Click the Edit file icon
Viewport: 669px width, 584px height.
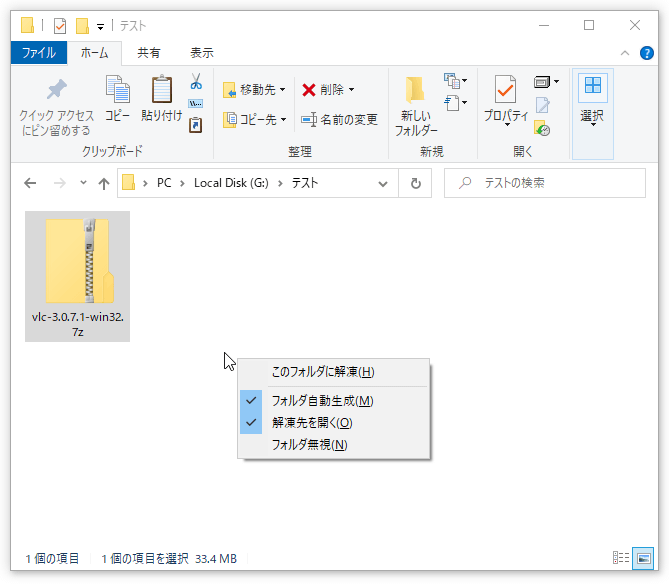click(x=542, y=105)
